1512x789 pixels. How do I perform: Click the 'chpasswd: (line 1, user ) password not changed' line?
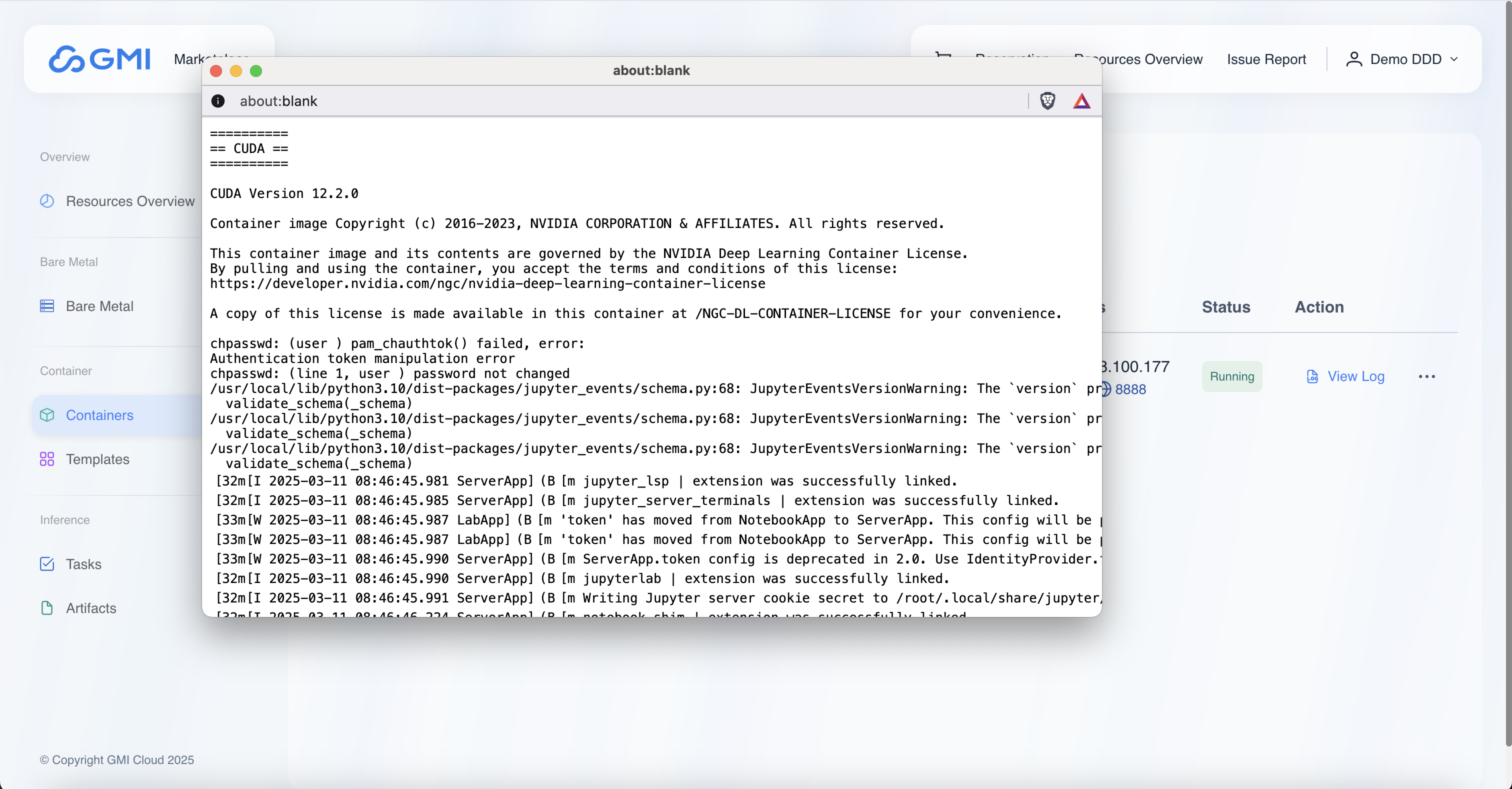tap(389, 374)
